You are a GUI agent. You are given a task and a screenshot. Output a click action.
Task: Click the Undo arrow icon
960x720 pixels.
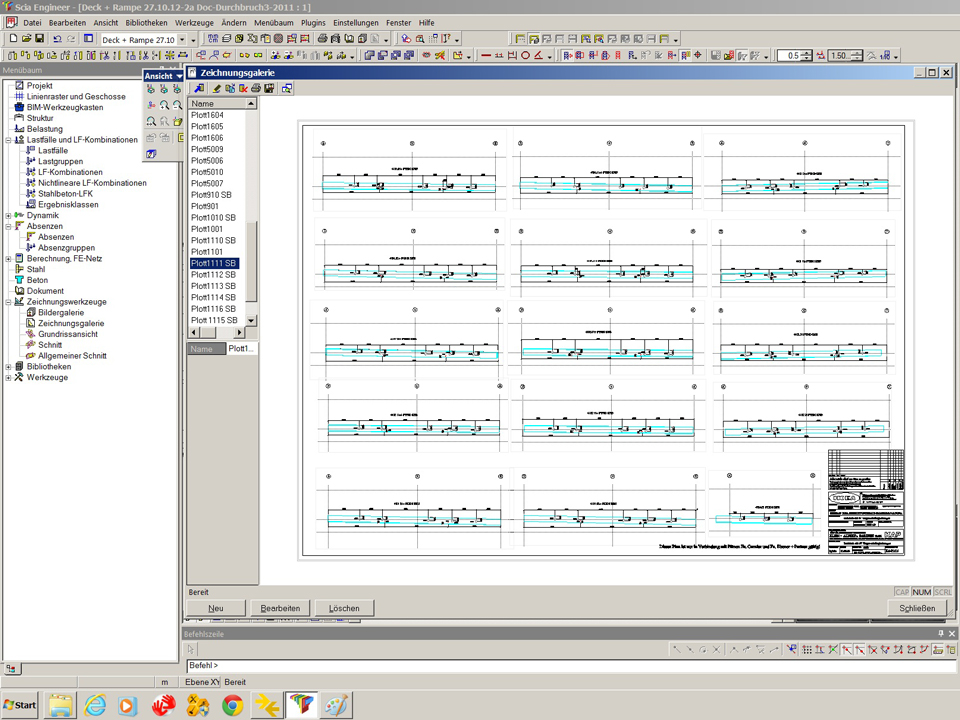pos(57,39)
